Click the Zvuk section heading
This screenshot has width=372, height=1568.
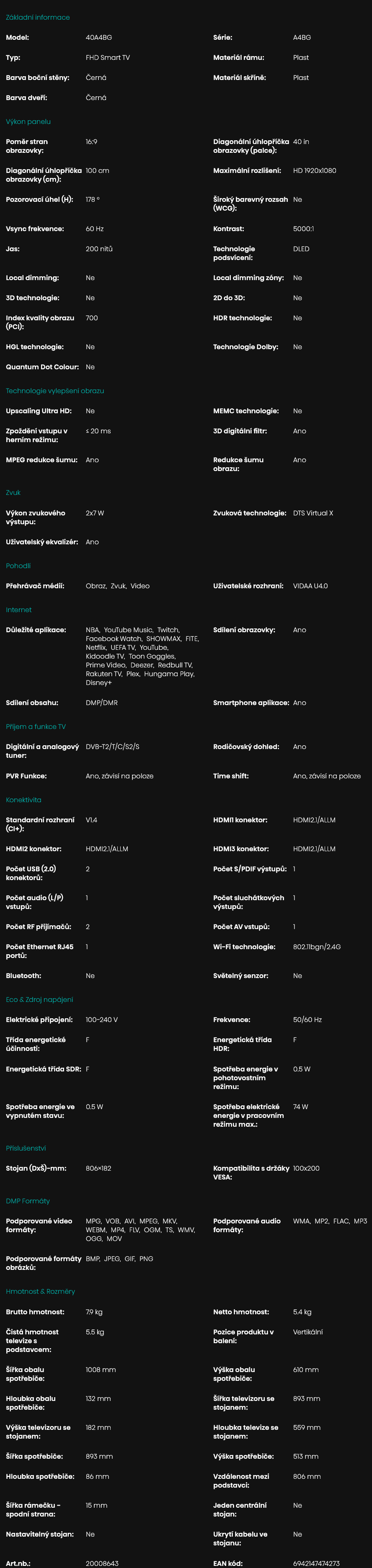tap(13, 492)
